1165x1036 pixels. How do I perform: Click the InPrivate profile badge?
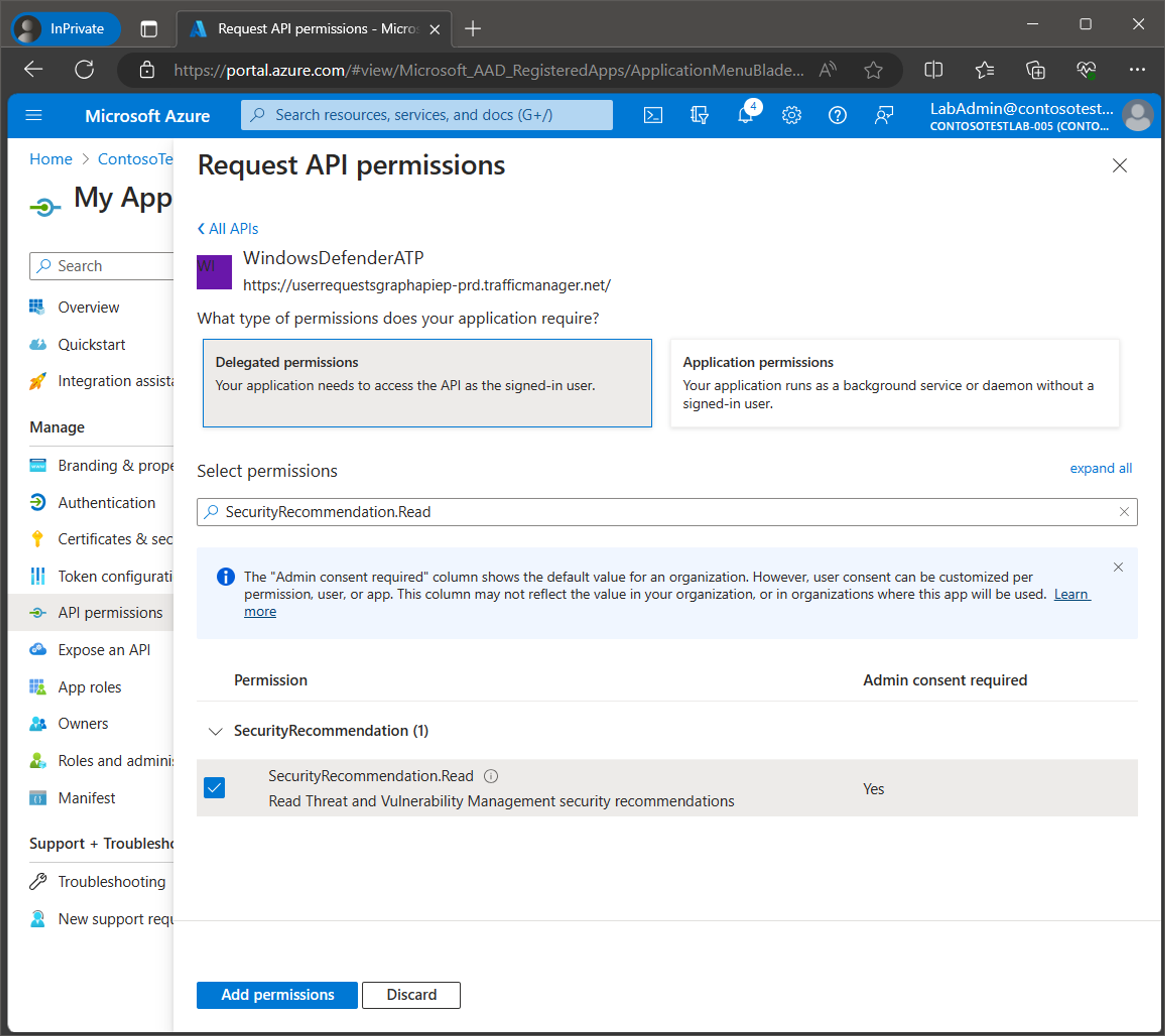(x=66, y=29)
